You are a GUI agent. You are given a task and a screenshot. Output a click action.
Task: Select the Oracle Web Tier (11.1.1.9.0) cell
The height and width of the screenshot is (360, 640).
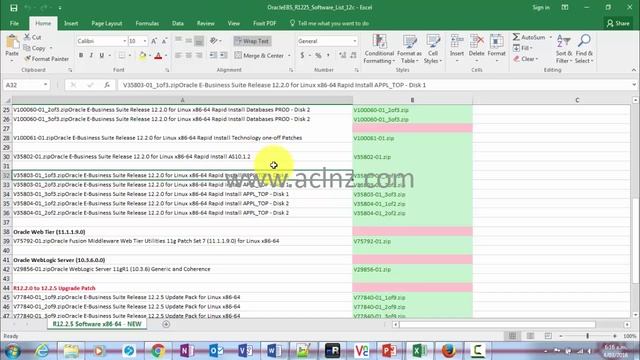[182, 232]
